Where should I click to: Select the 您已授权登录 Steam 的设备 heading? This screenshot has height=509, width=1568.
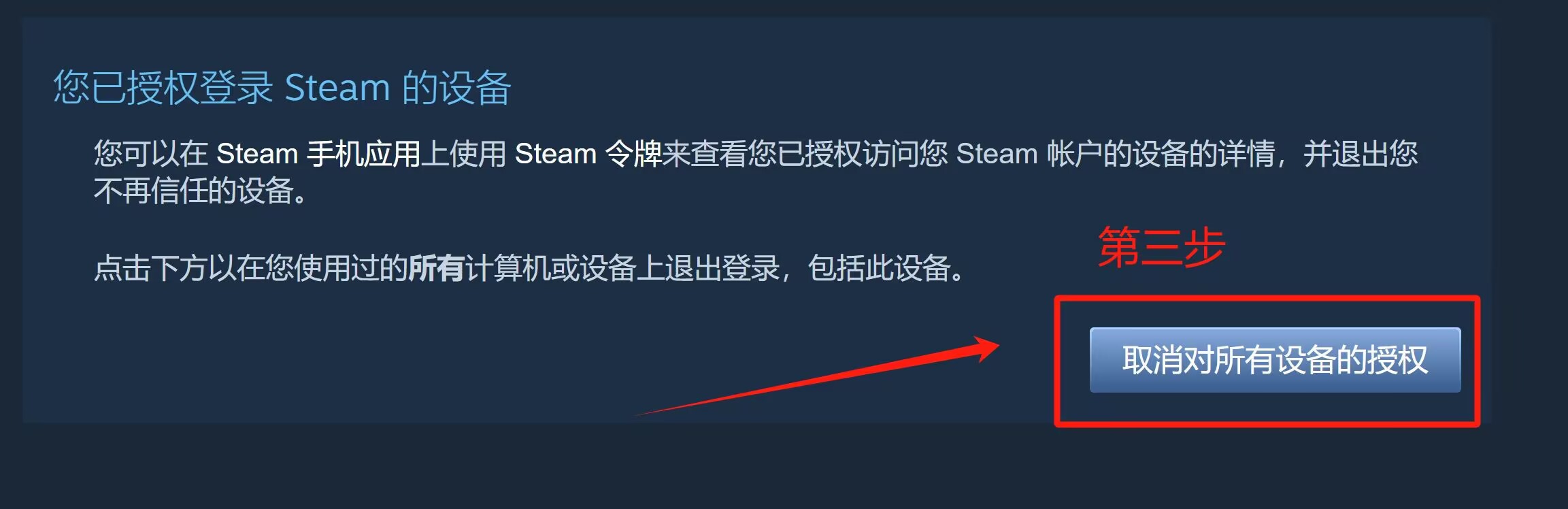(282, 88)
